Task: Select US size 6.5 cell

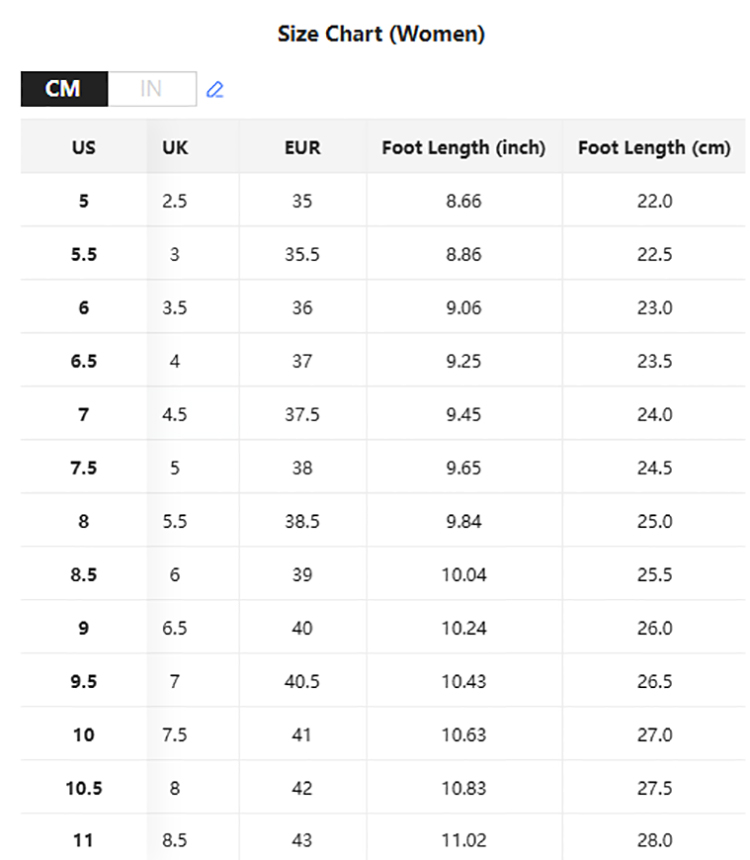Action: pyautogui.click(x=84, y=361)
